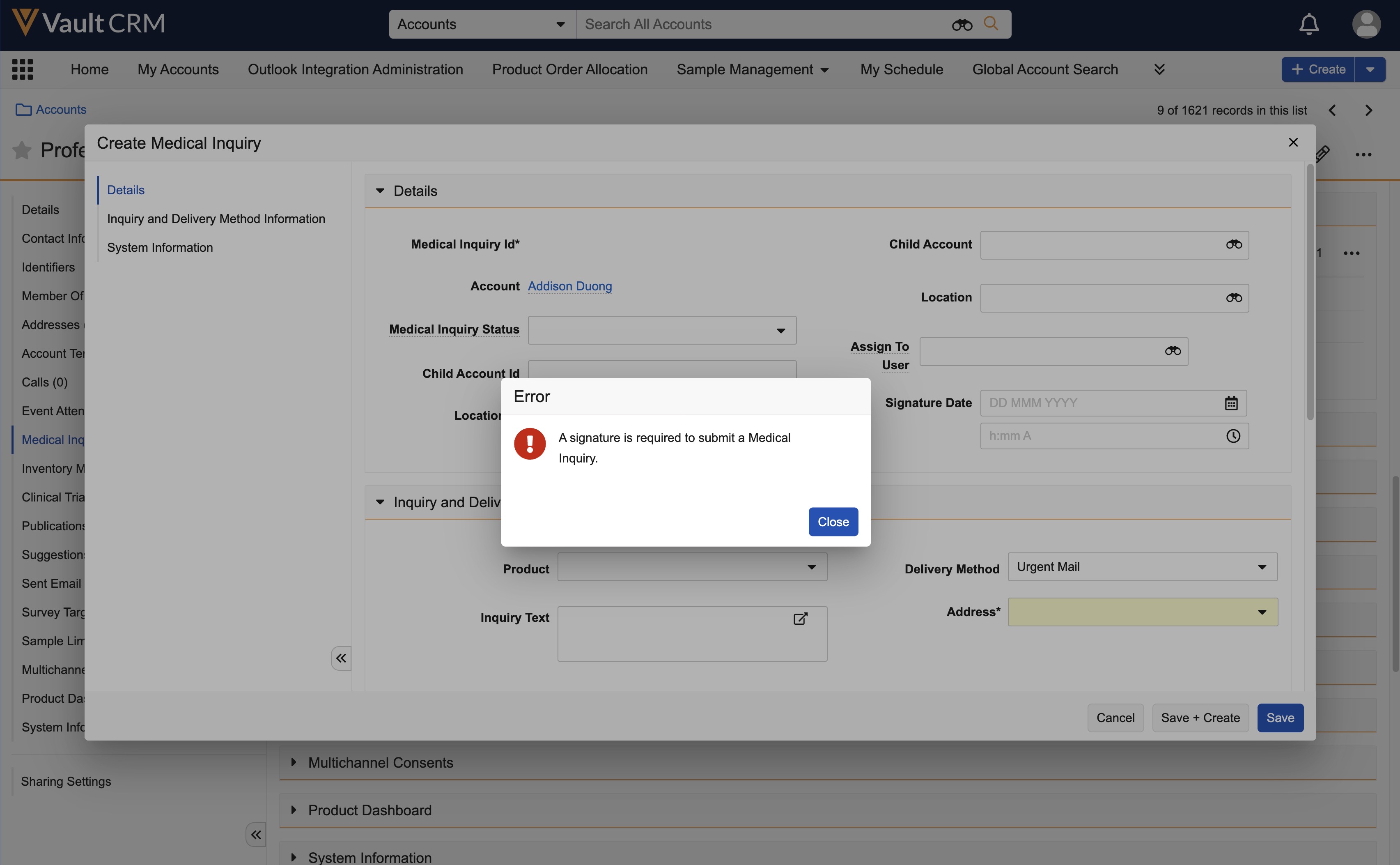Click the Assign To User binoculars icon
This screenshot has width=1400, height=865.
point(1173,351)
